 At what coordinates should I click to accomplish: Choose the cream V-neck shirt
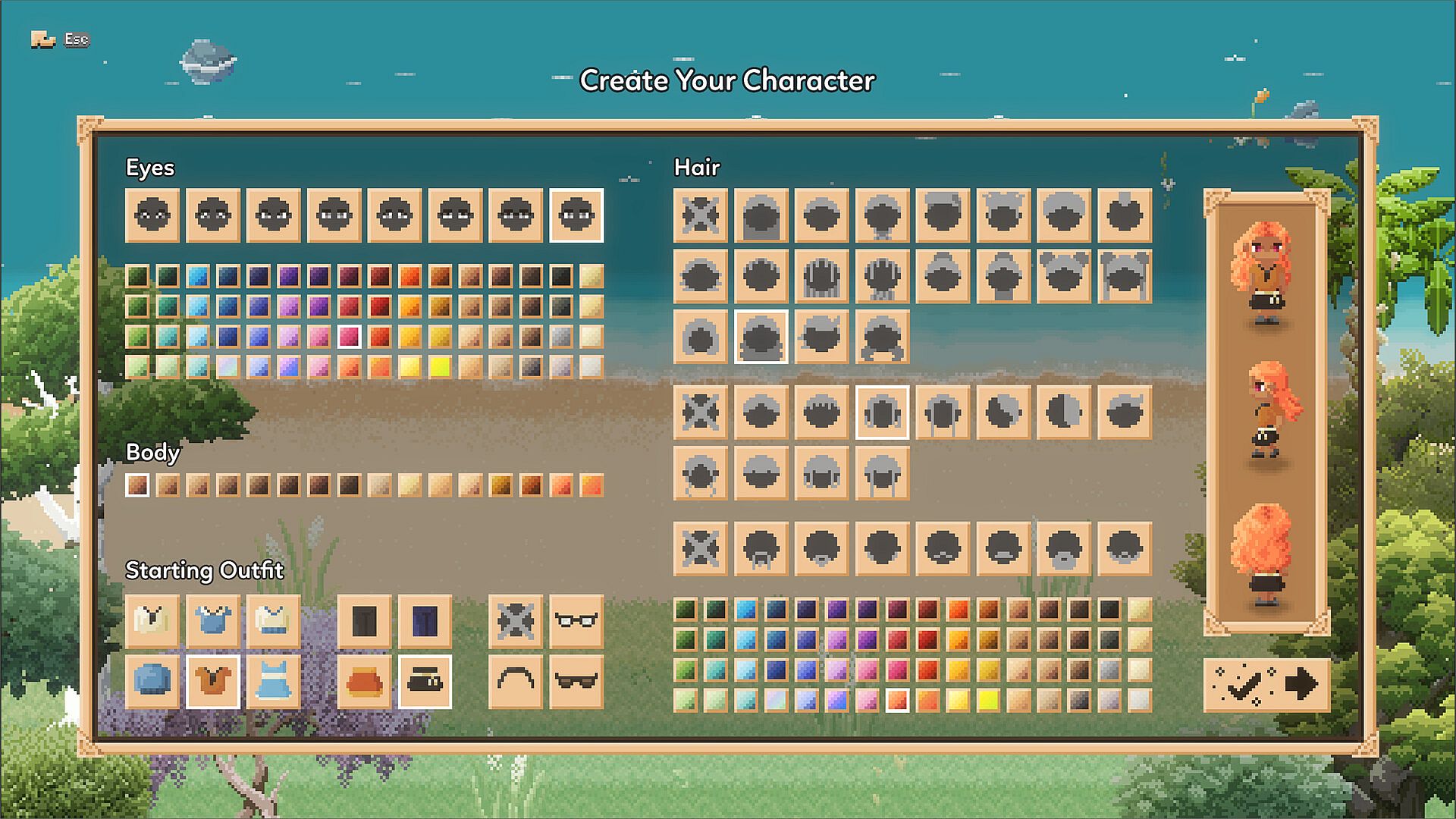152,621
